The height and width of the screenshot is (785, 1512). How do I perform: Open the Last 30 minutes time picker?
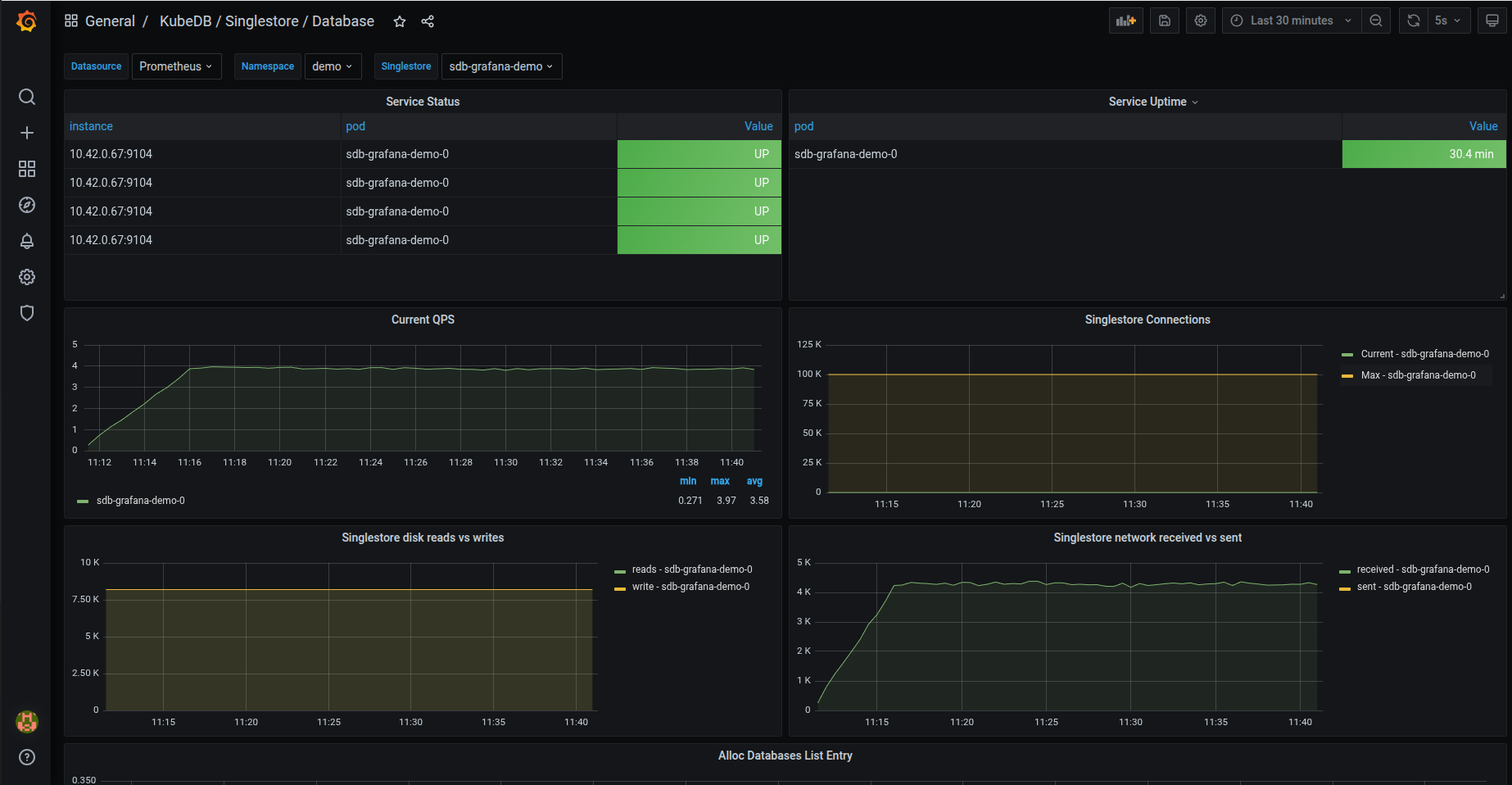tap(1292, 20)
